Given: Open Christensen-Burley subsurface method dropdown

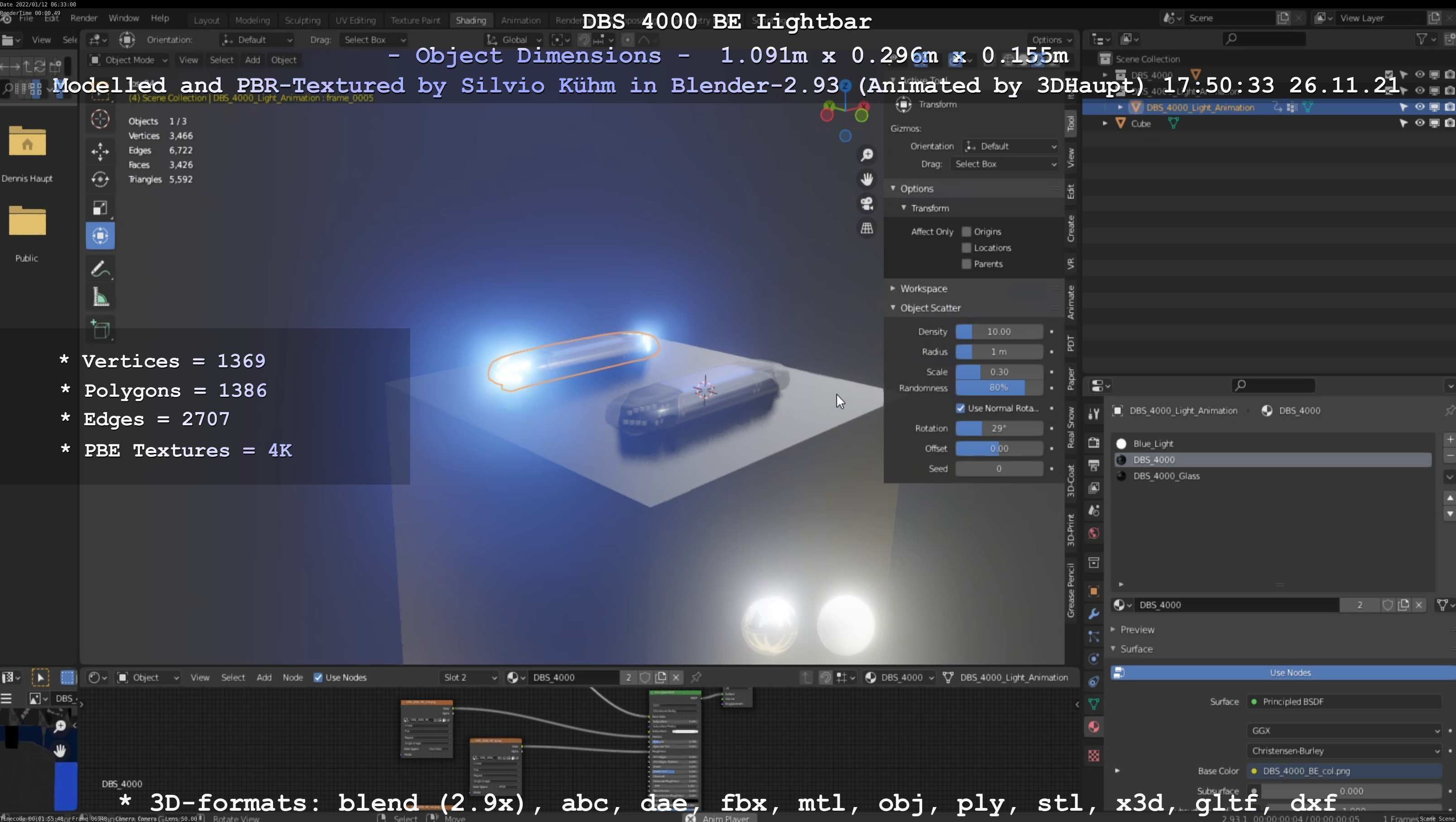Looking at the screenshot, I should click(1344, 751).
